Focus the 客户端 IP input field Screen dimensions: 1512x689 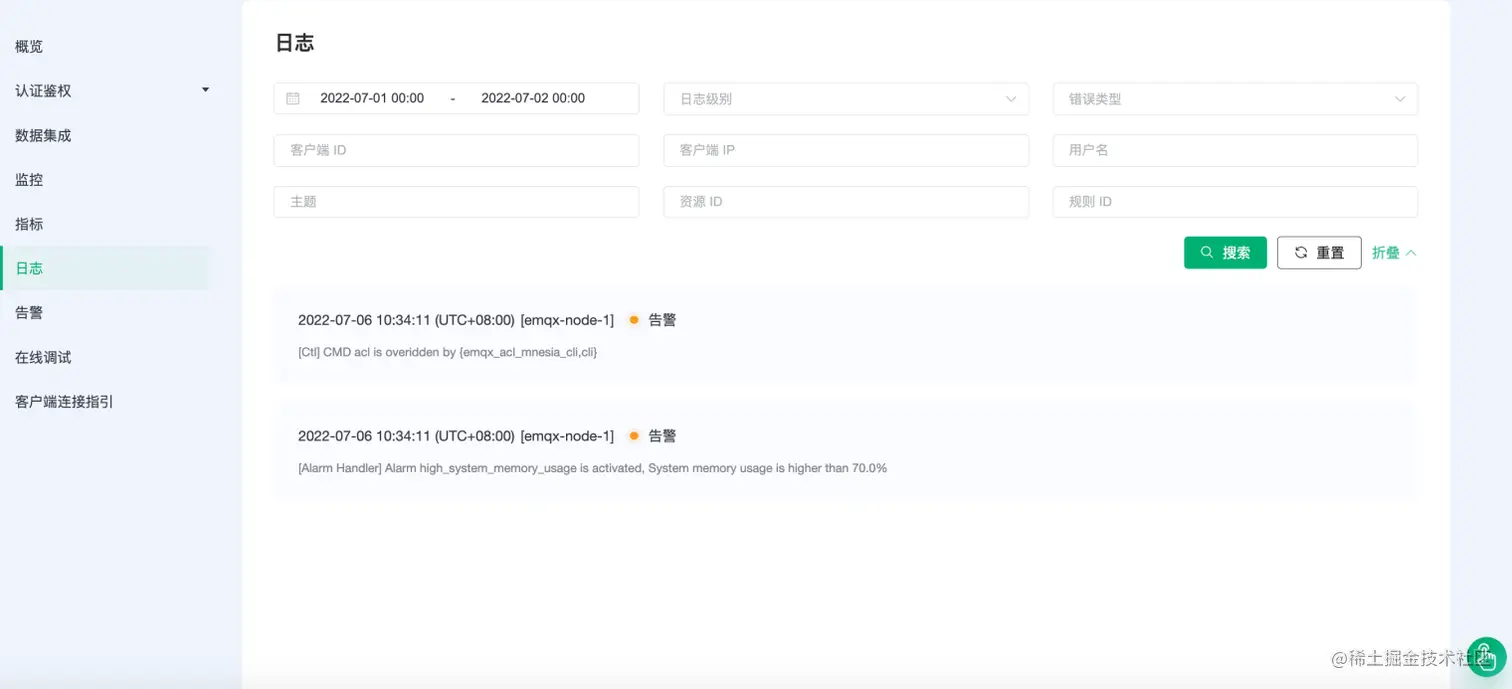click(846, 150)
